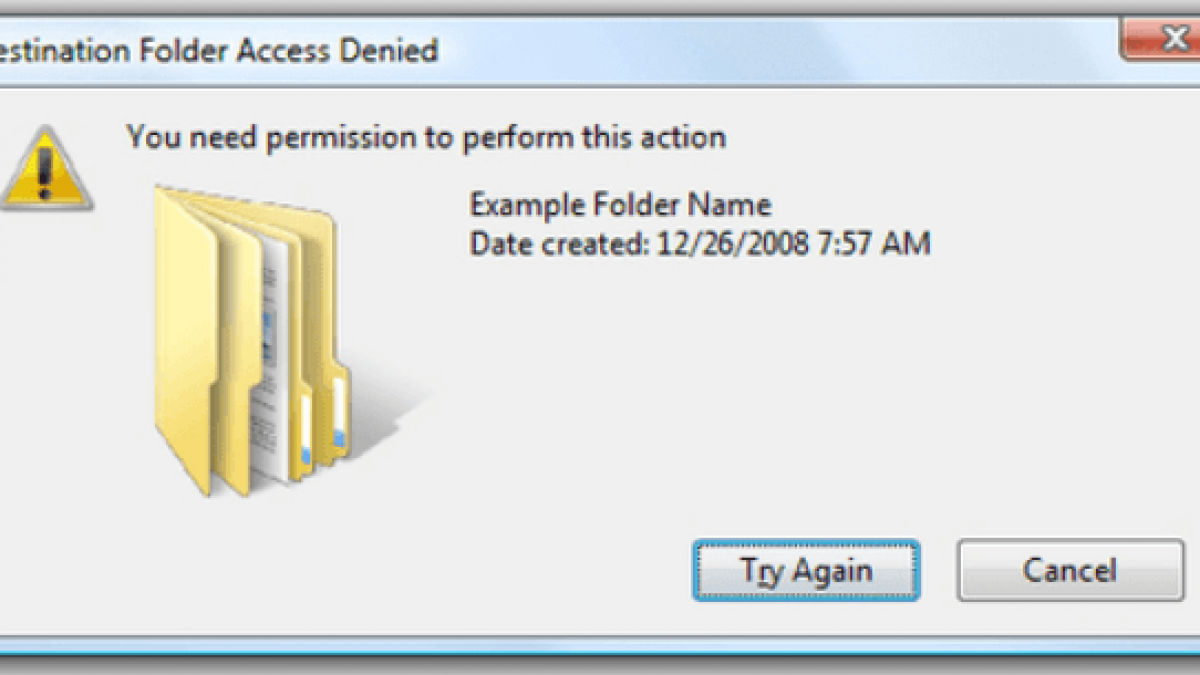
Task: Select the Example Folder Name label
Action: coord(620,206)
